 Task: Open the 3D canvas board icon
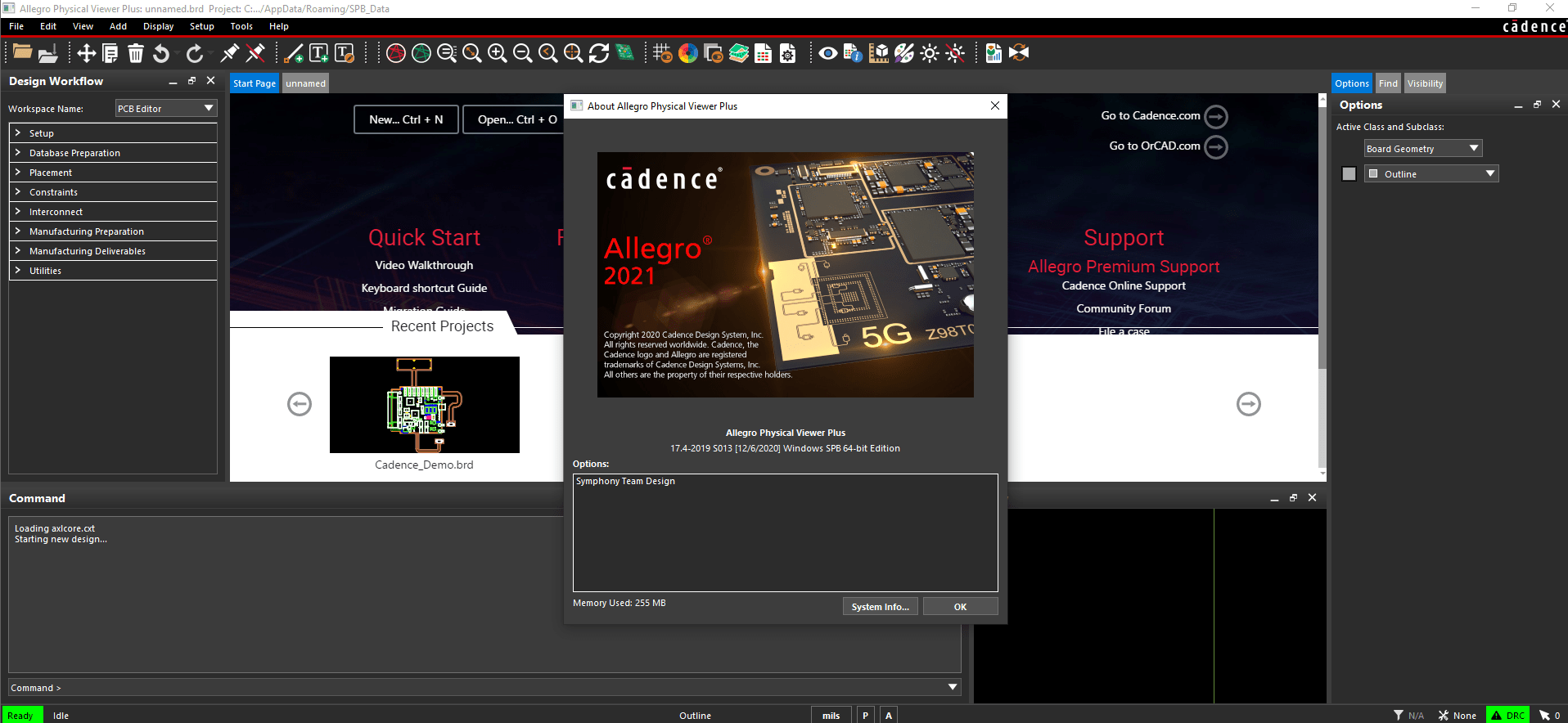(x=625, y=53)
